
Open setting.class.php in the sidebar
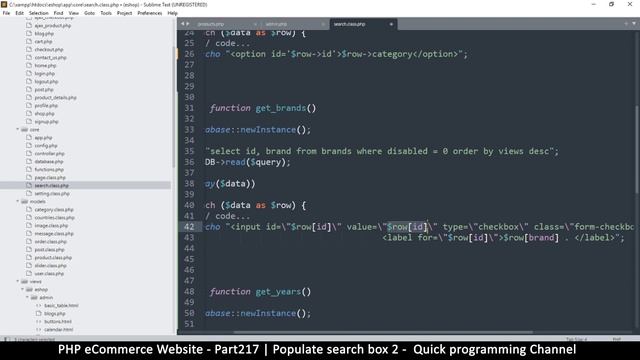click(x=52, y=193)
